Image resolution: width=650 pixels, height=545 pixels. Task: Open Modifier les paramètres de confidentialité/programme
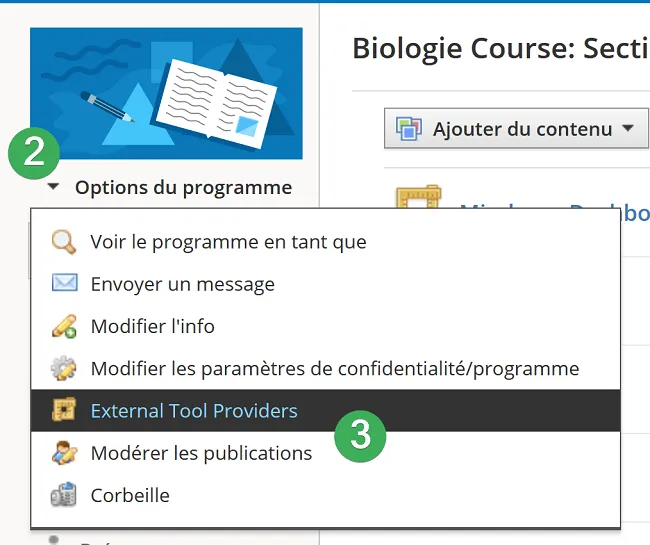click(x=335, y=368)
